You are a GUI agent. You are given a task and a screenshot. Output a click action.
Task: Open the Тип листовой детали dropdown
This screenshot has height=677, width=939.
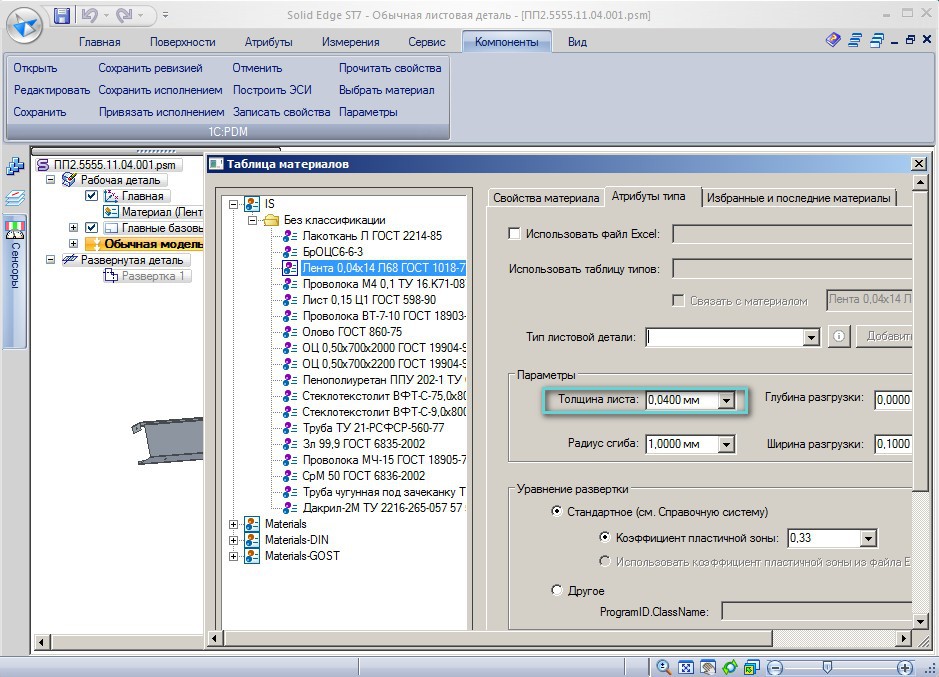point(811,338)
